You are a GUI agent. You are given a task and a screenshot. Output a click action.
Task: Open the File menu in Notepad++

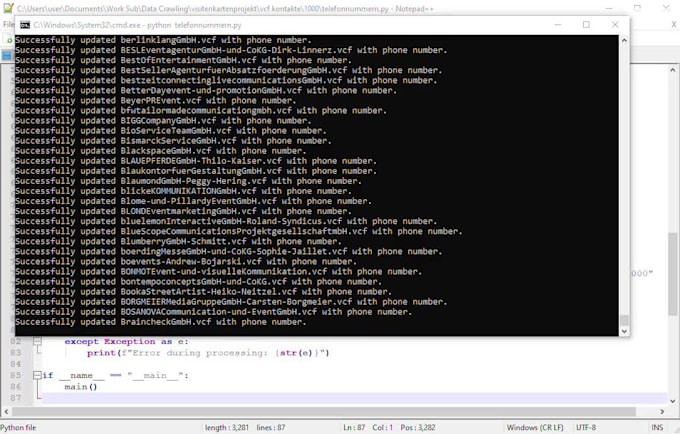pyautogui.click(x=8, y=24)
